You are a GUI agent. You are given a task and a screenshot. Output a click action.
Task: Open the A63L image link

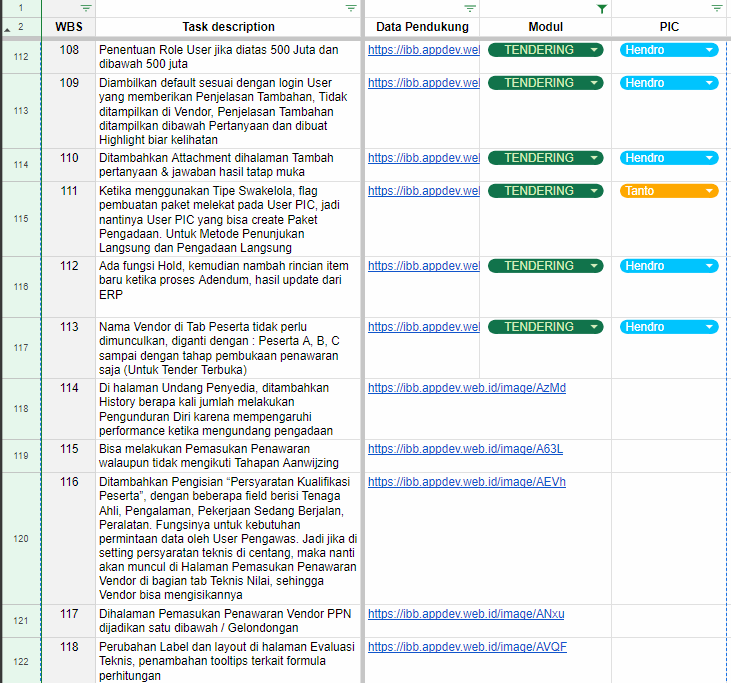pos(465,449)
